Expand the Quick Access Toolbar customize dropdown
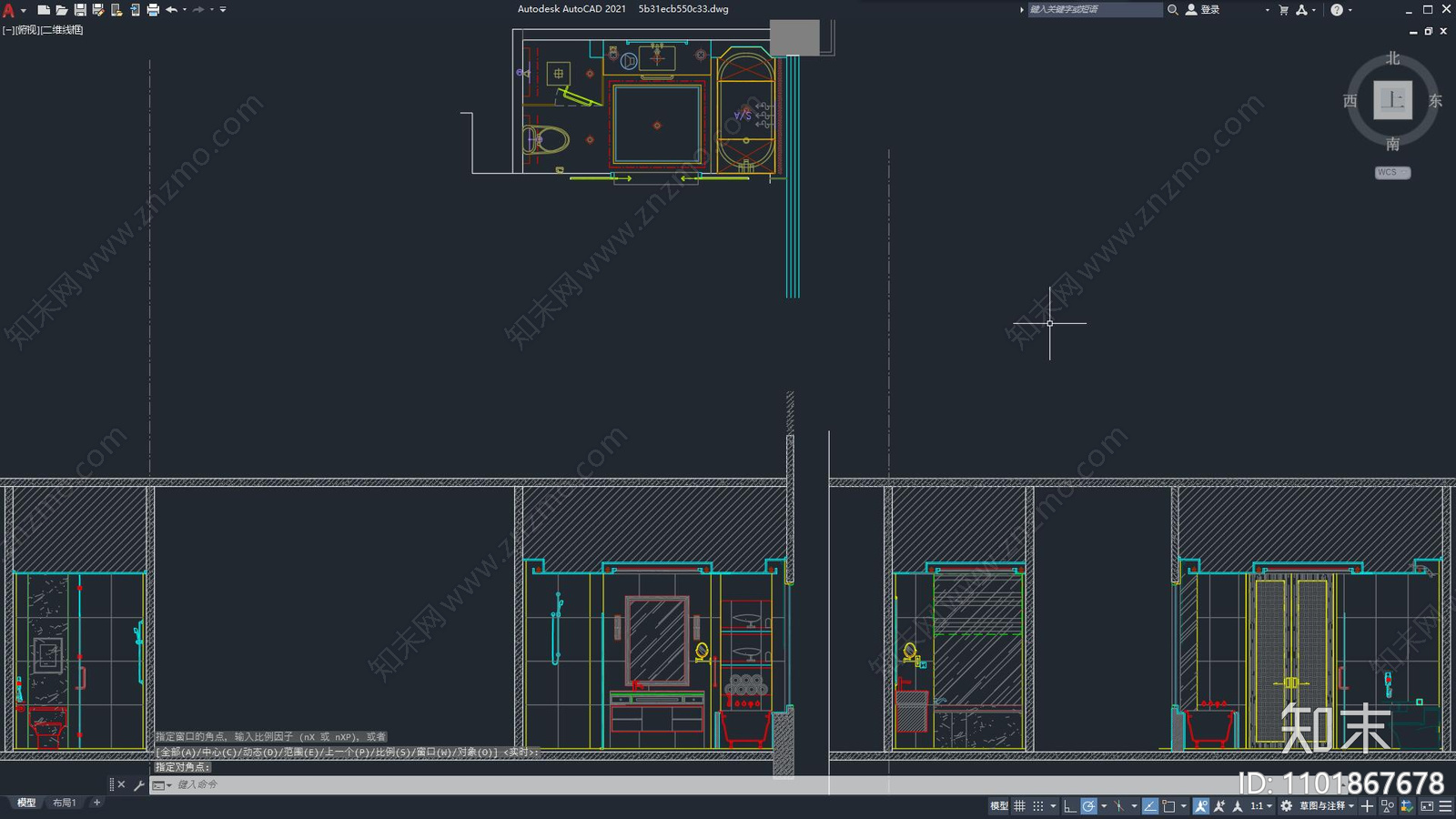This screenshot has width=1456, height=819. [x=223, y=10]
